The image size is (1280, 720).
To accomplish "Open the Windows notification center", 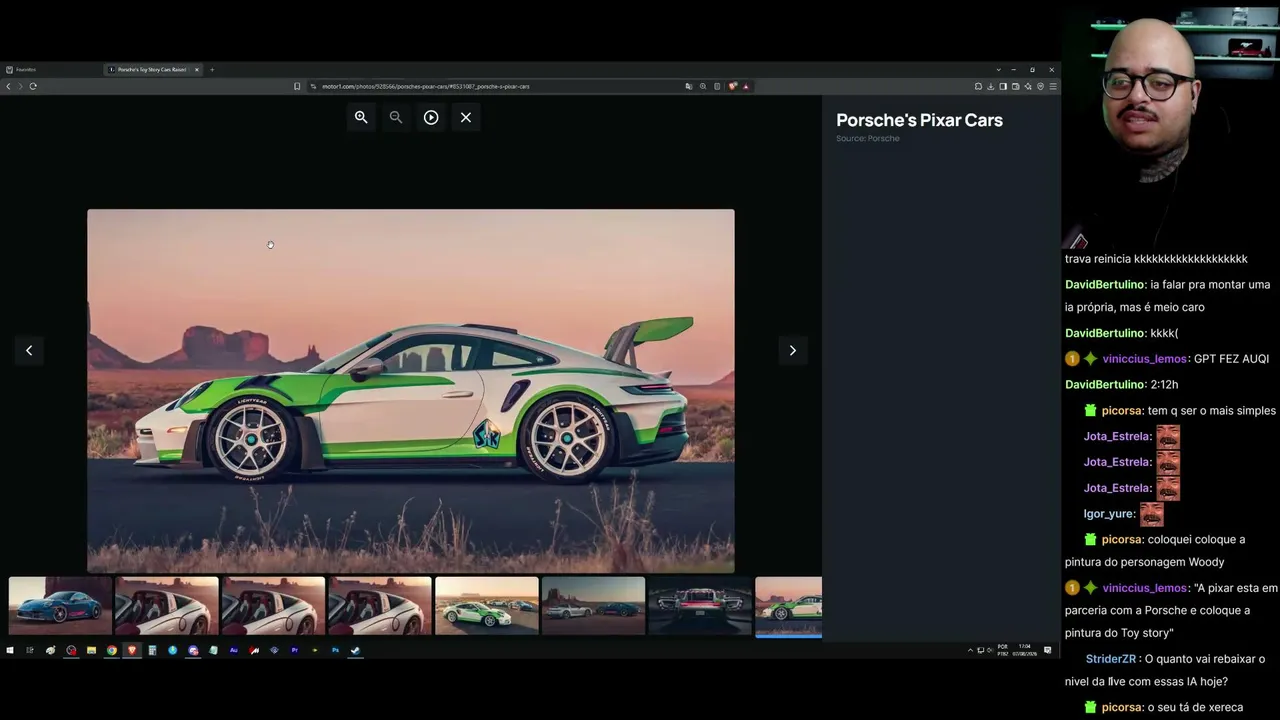I will point(1048,650).
